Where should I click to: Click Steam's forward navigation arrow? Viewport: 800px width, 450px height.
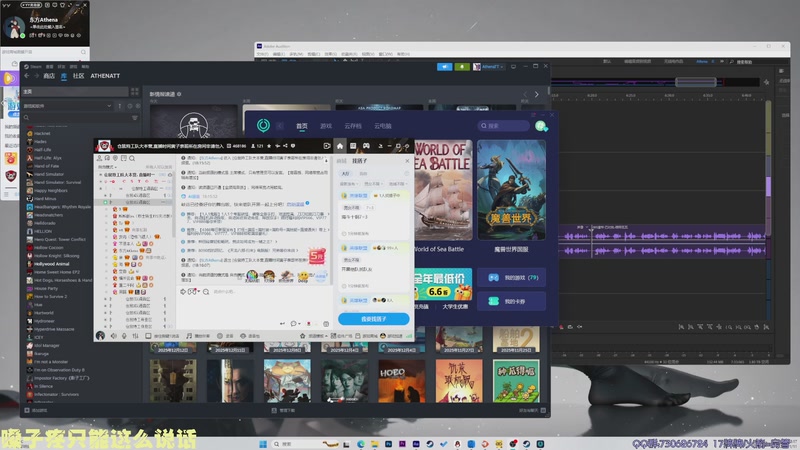point(36,76)
